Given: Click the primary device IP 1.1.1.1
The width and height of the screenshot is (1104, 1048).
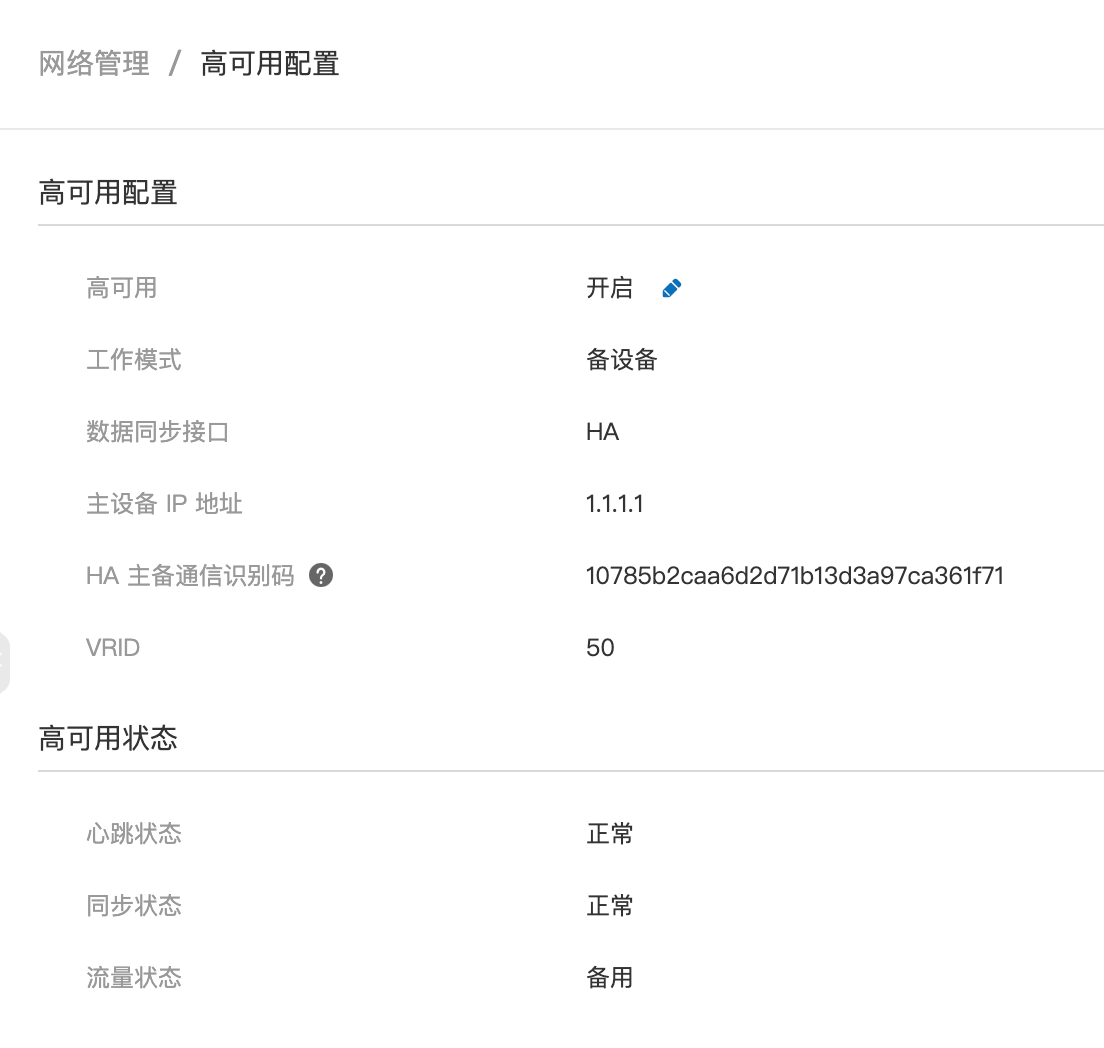Looking at the screenshot, I should point(614,504).
